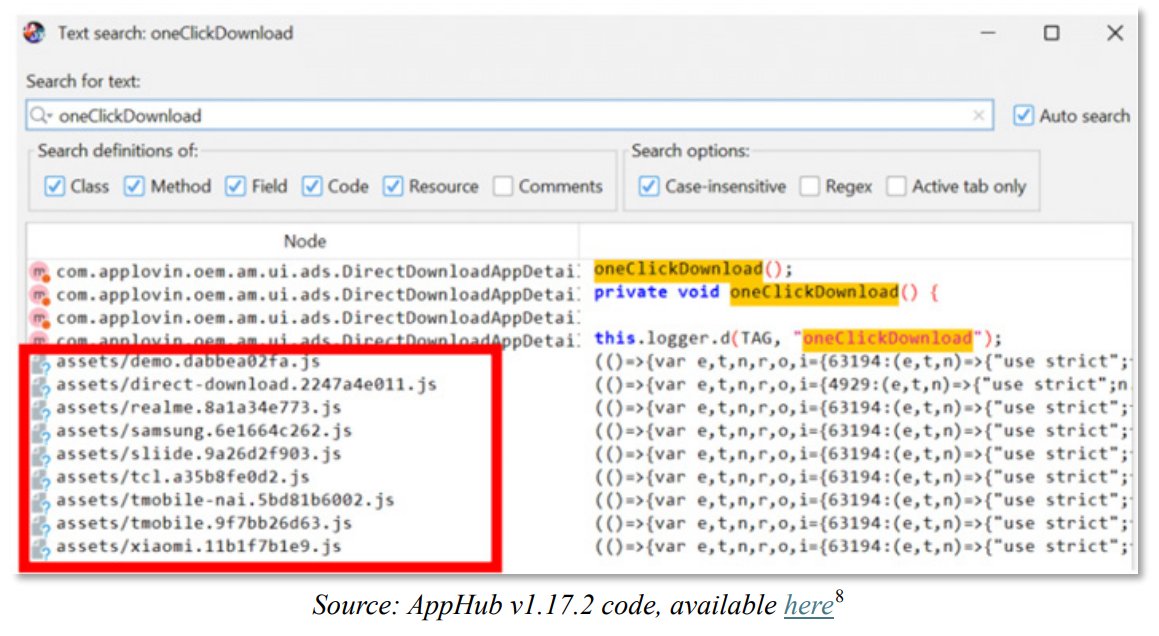Viewport: 1159px width, 636px height.
Task: Select the assets/xiaomi.11b1f7b1e9.js result
Action: pyautogui.click(x=199, y=547)
